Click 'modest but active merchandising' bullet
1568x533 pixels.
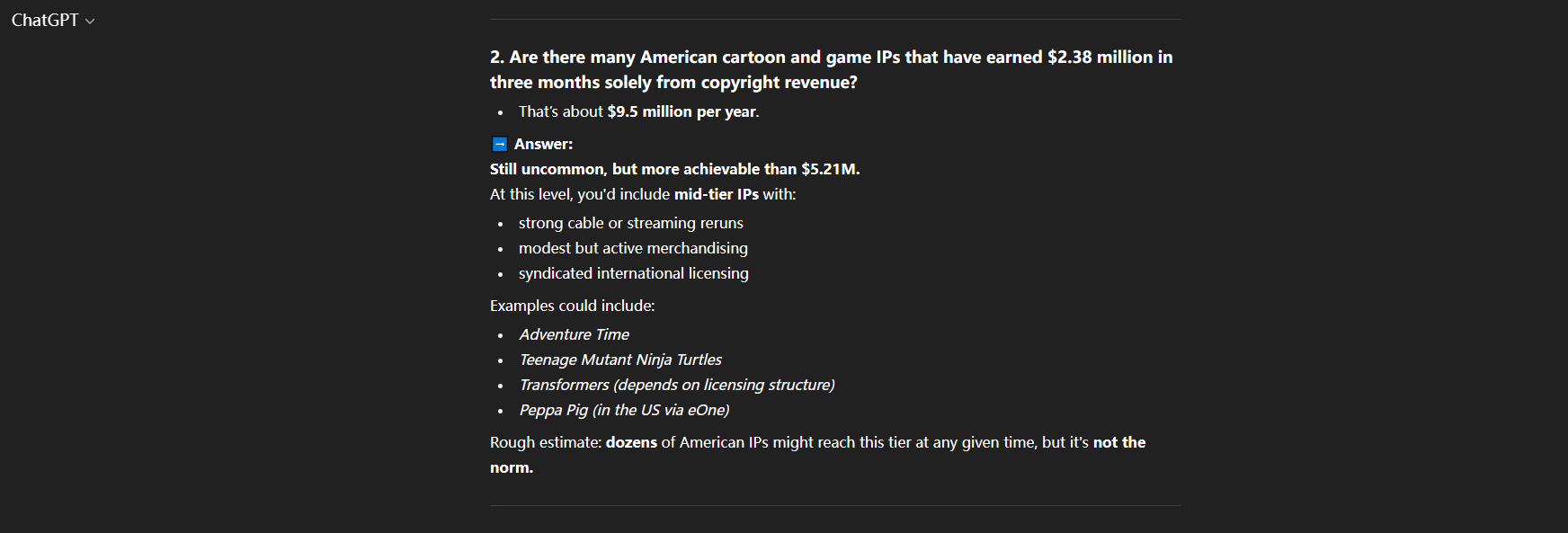[633, 248]
